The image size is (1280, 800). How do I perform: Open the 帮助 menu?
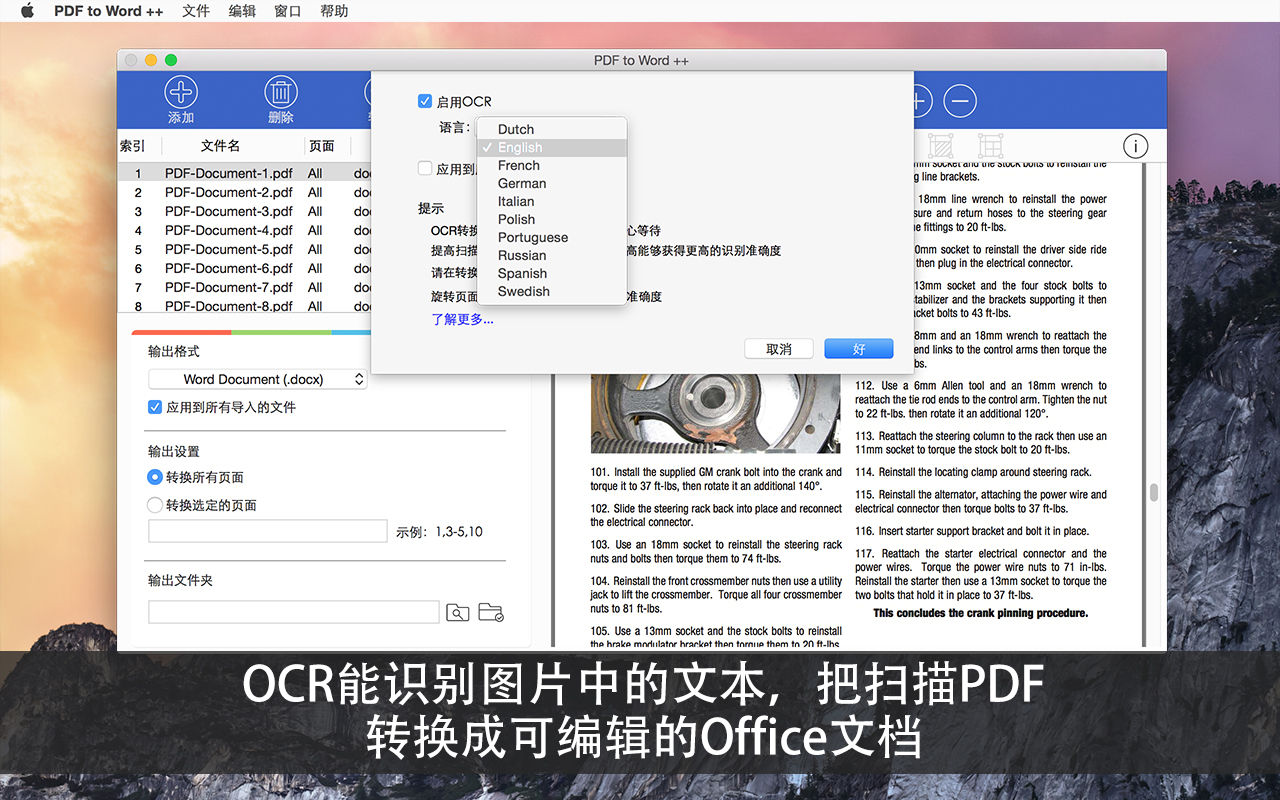[334, 11]
